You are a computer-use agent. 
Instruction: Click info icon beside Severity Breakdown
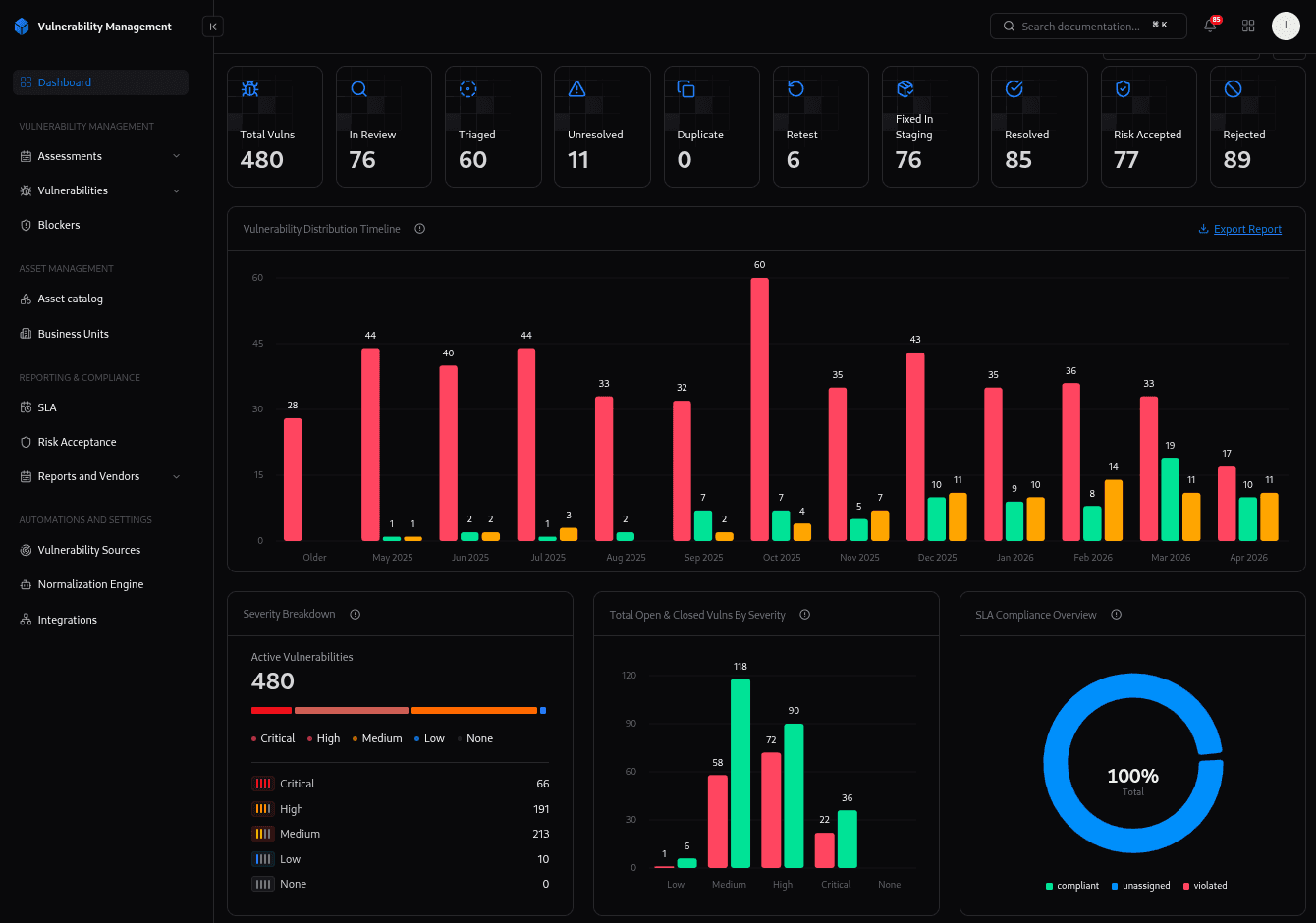pyautogui.click(x=356, y=615)
